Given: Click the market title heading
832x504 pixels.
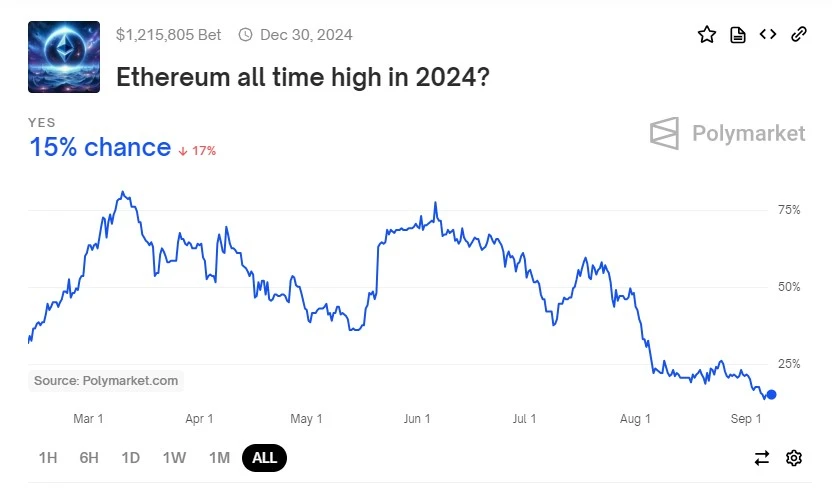Looking at the screenshot, I should coord(302,76).
